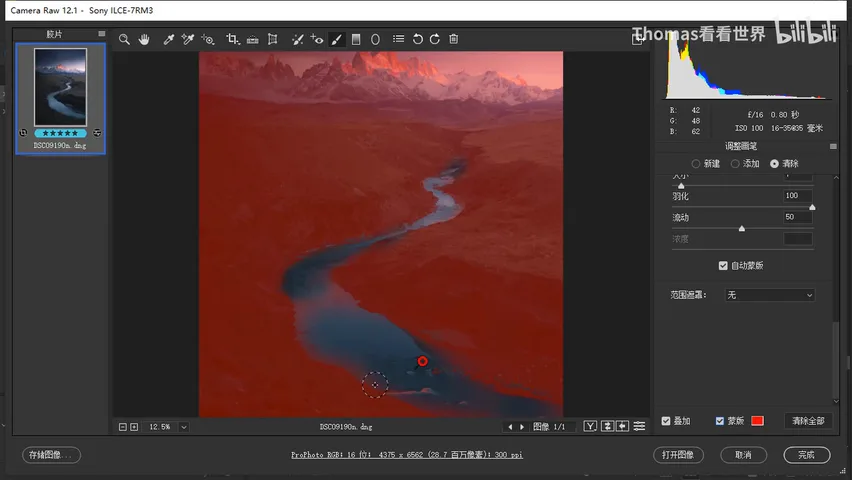Swap before and after settings
The image size is (852, 480).
pos(607,426)
